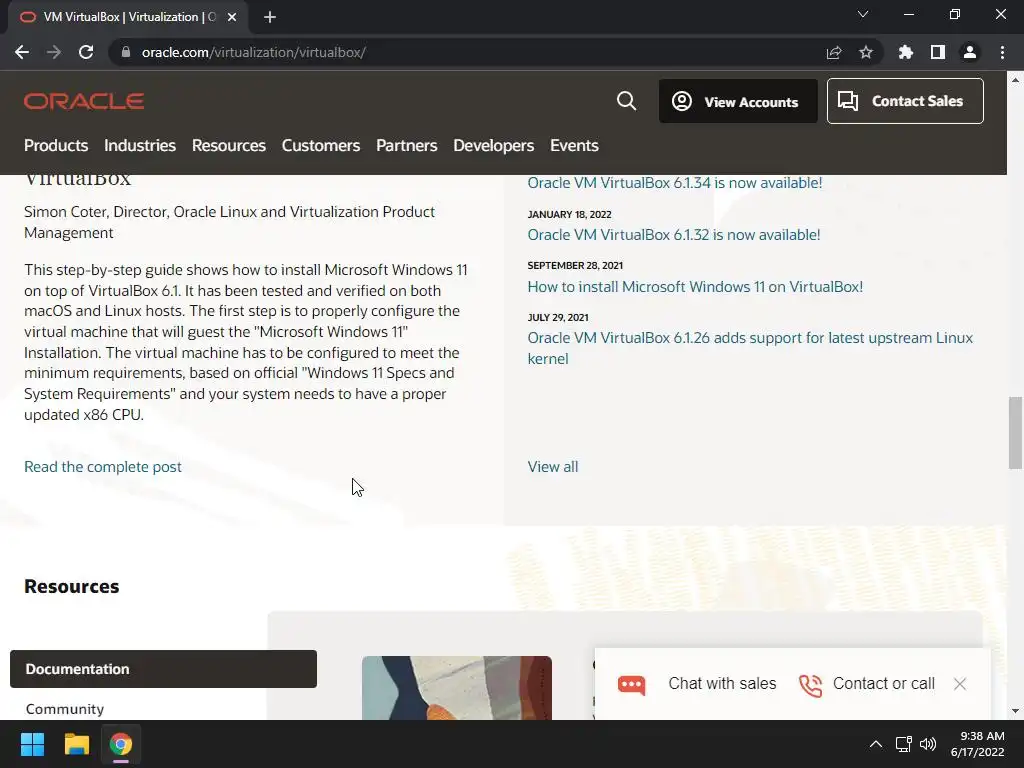The height and width of the screenshot is (768, 1024).
Task: Share this page via share icon
Action: pos(834,52)
